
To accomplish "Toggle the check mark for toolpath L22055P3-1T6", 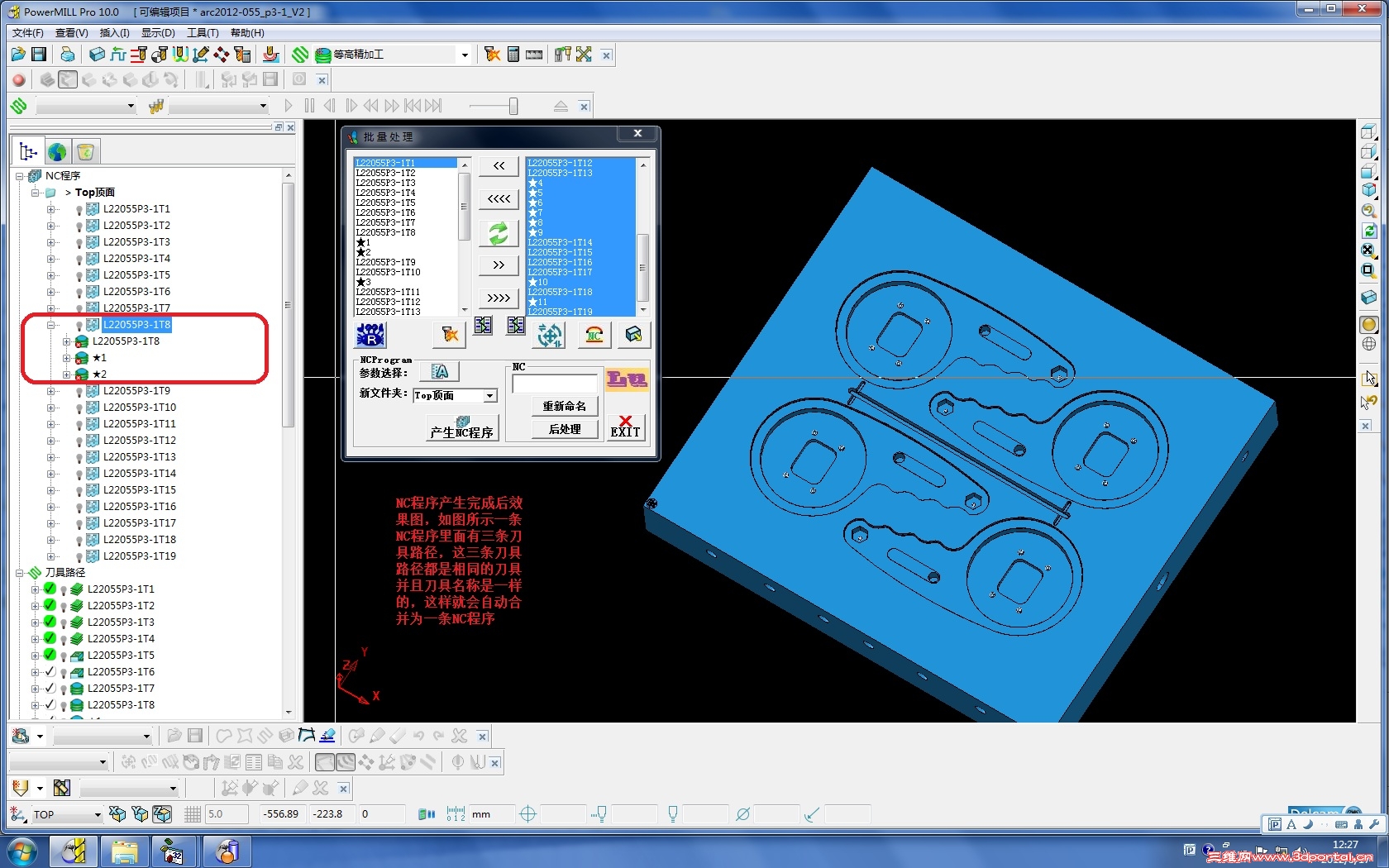I will click(x=50, y=671).
